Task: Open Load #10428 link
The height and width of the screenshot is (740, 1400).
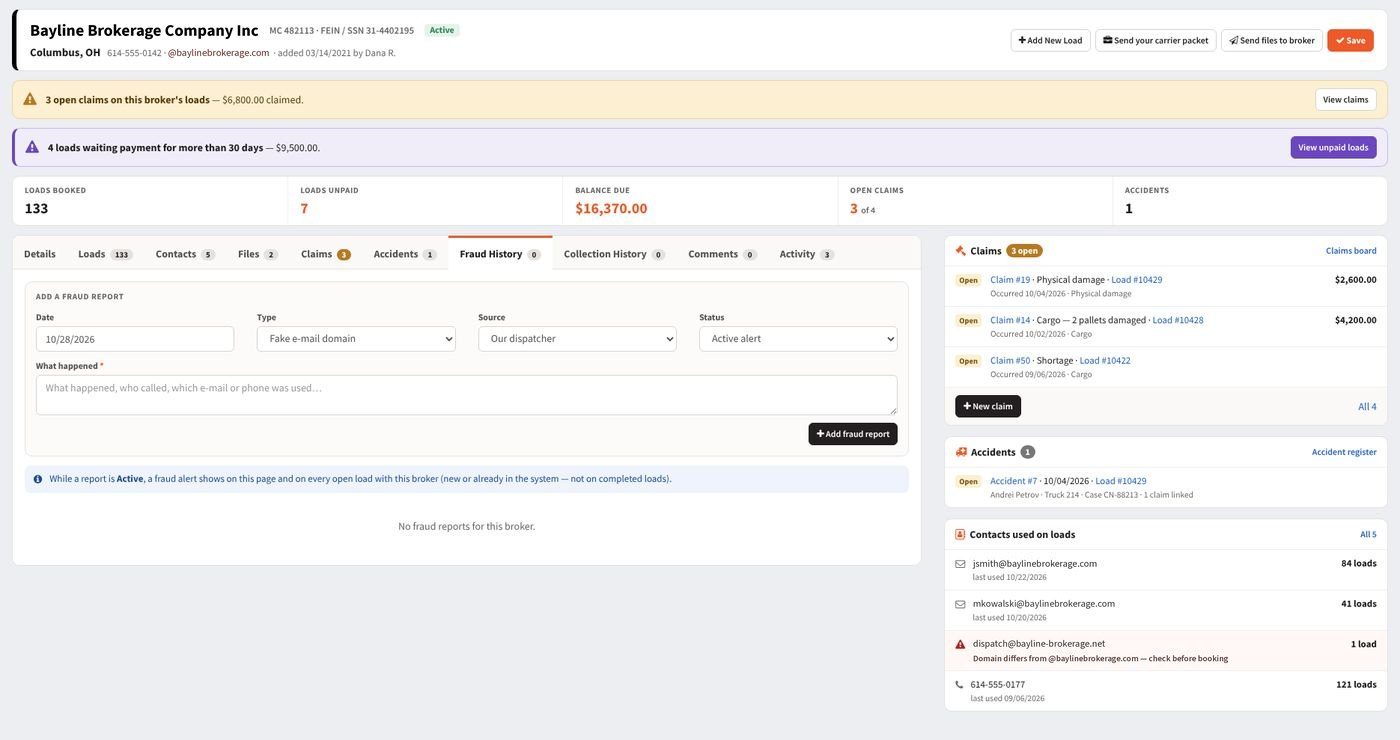Action: (x=1178, y=320)
